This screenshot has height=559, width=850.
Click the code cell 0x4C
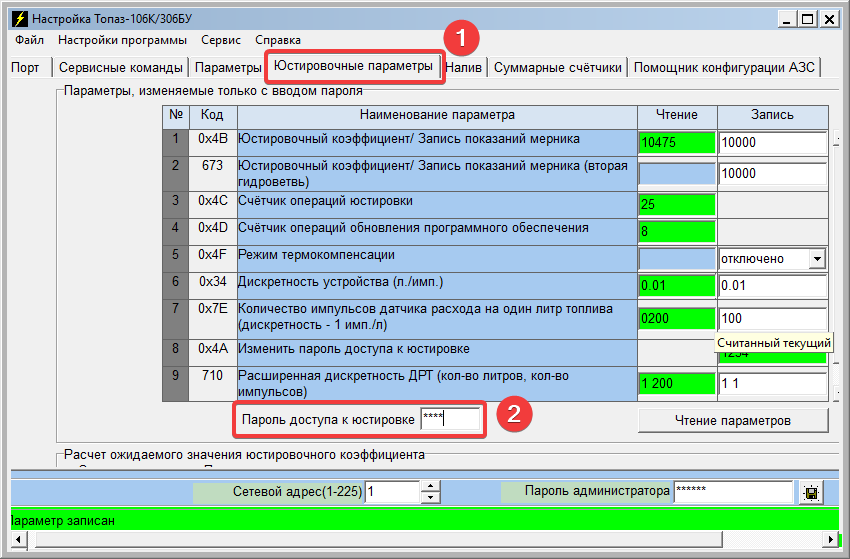[x=212, y=204]
